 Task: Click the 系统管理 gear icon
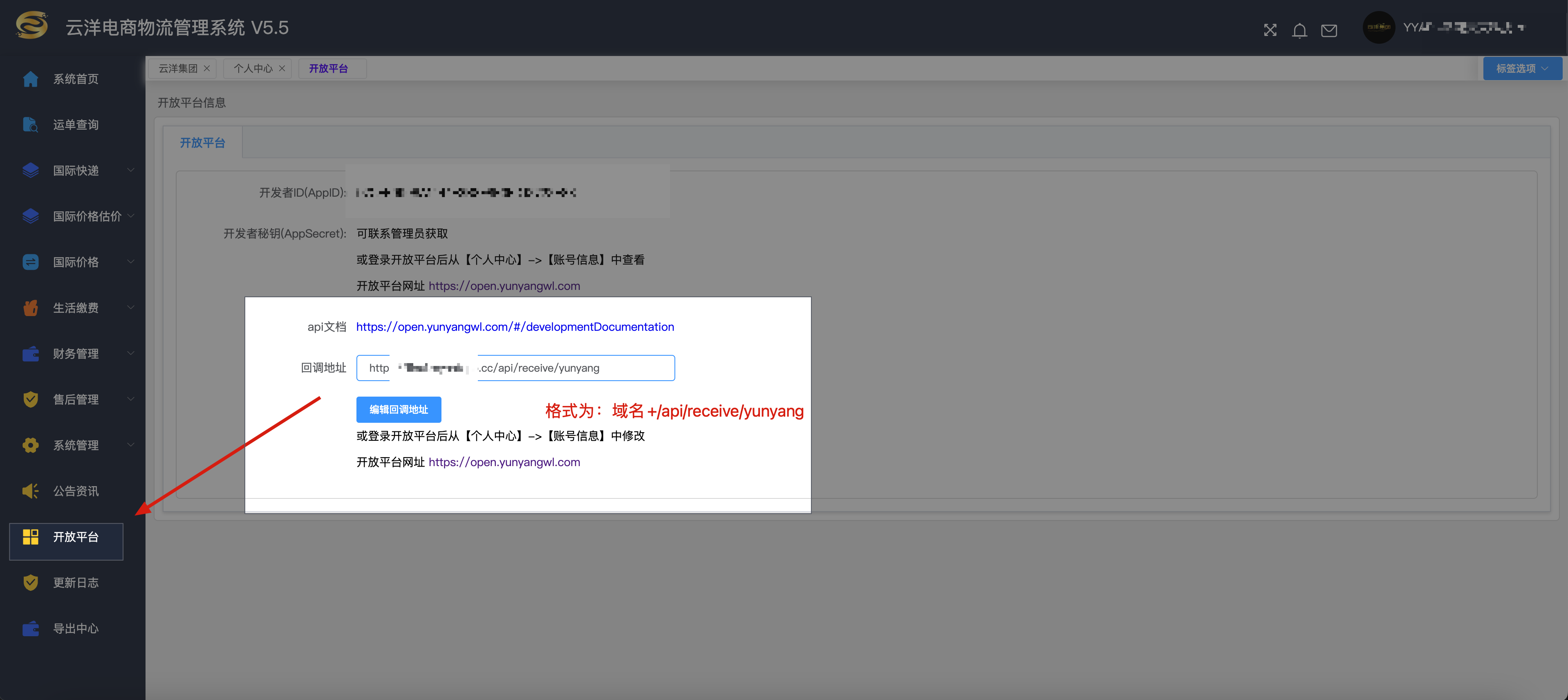[x=30, y=445]
